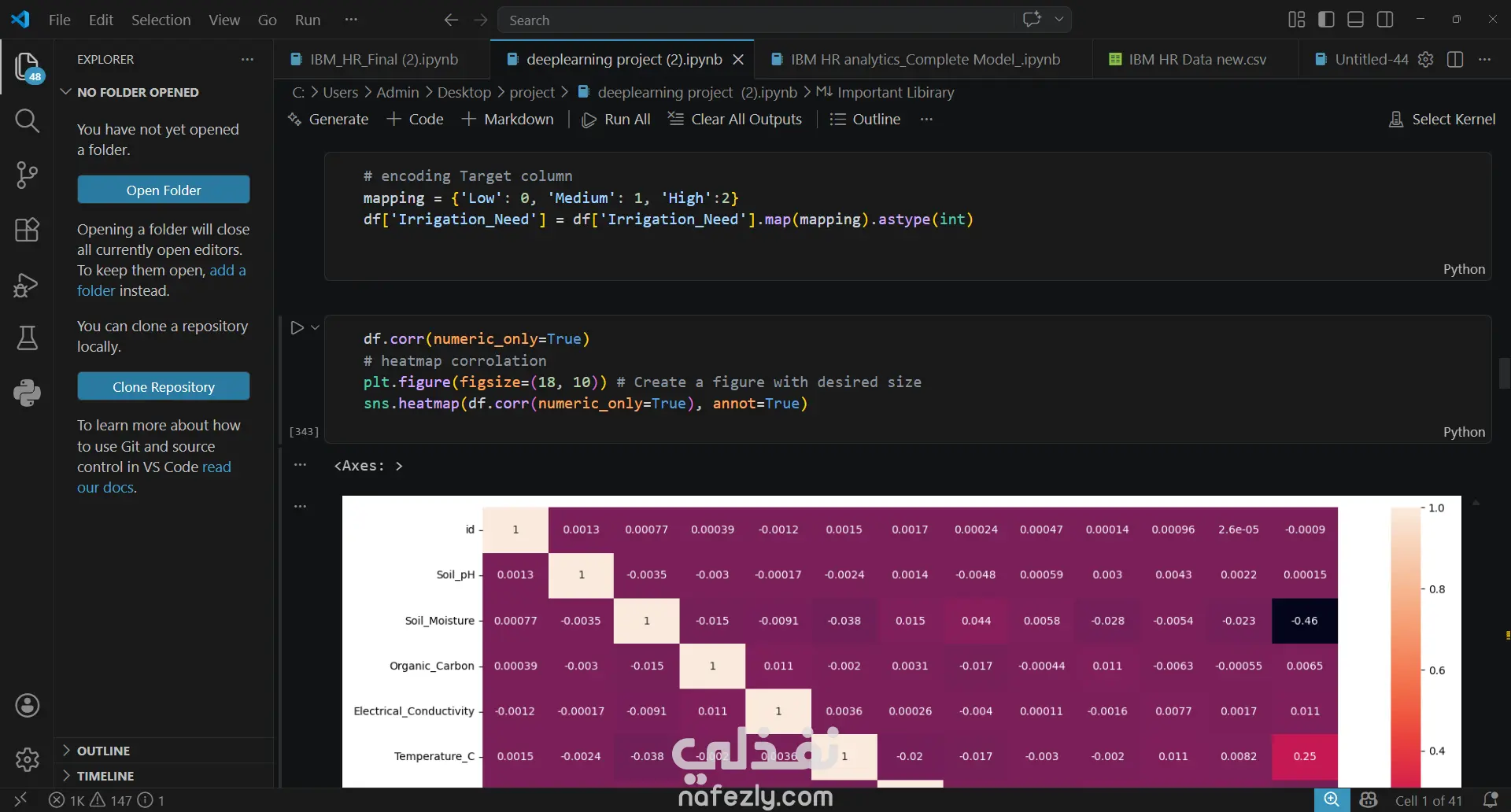The height and width of the screenshot is (812, 1511).
Task: Open the Python extension view
Action: coord(28,393)
